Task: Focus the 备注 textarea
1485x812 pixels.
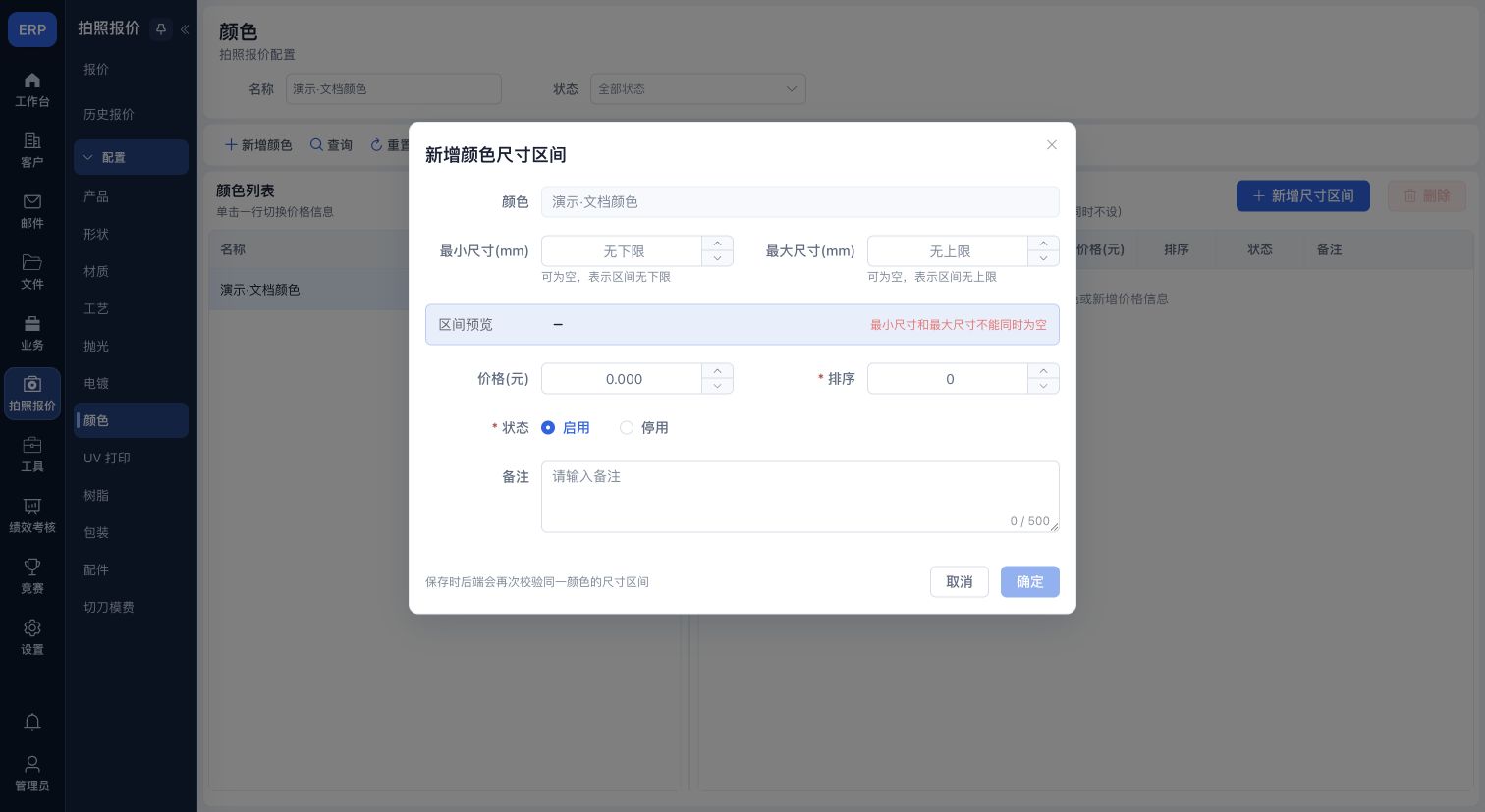Action: (x=800, y=497)
